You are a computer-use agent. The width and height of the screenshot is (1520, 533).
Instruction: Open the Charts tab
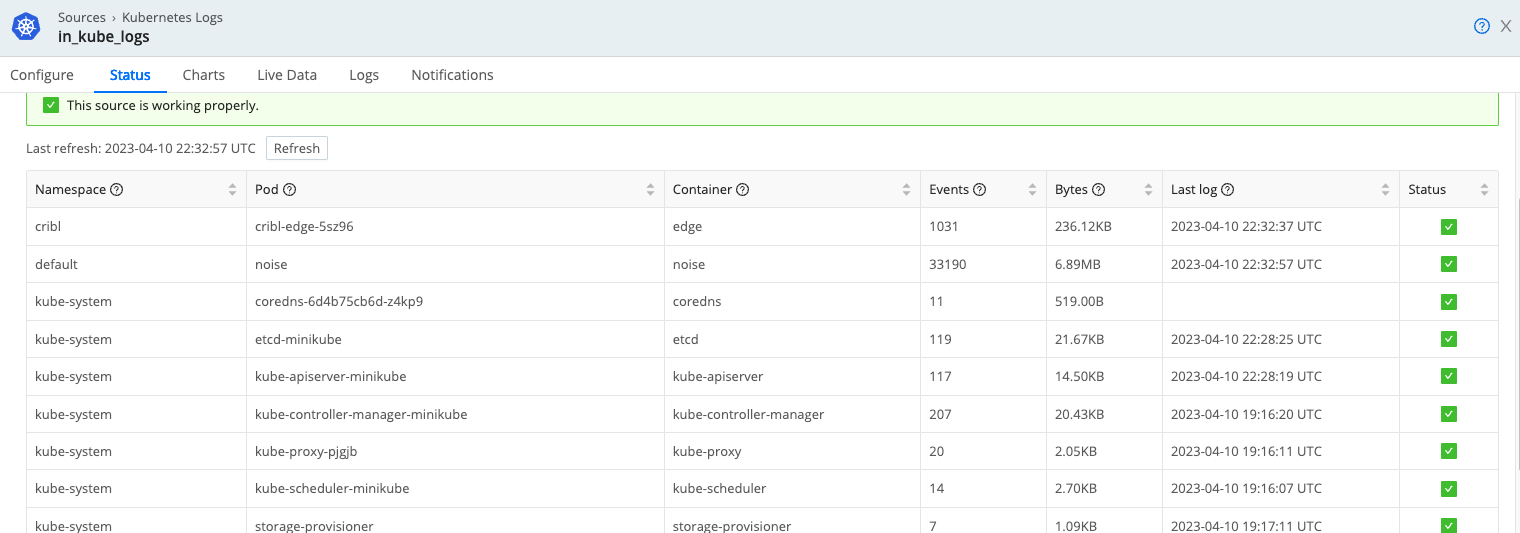click(x=204, y=75)
